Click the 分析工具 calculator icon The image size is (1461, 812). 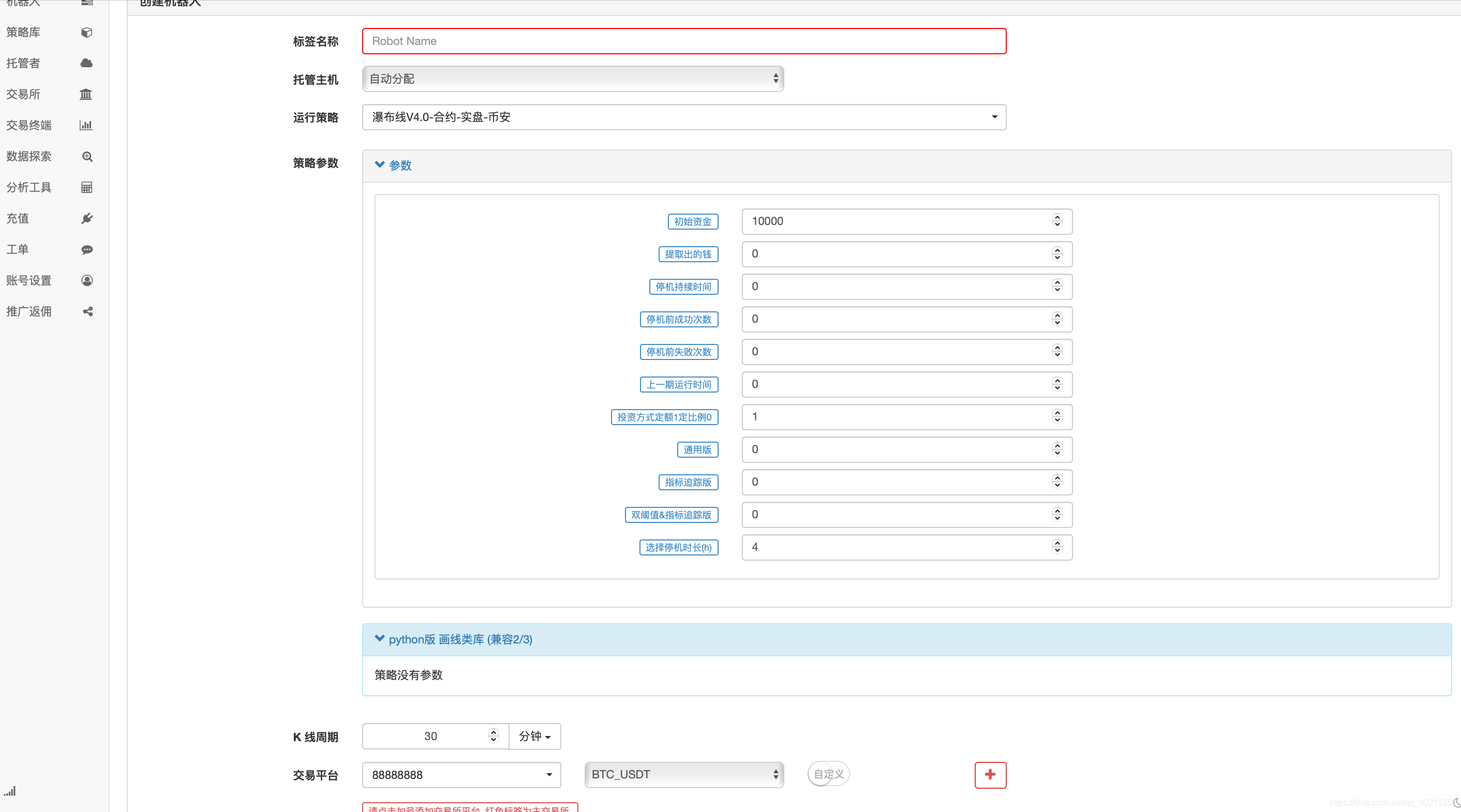87,188
